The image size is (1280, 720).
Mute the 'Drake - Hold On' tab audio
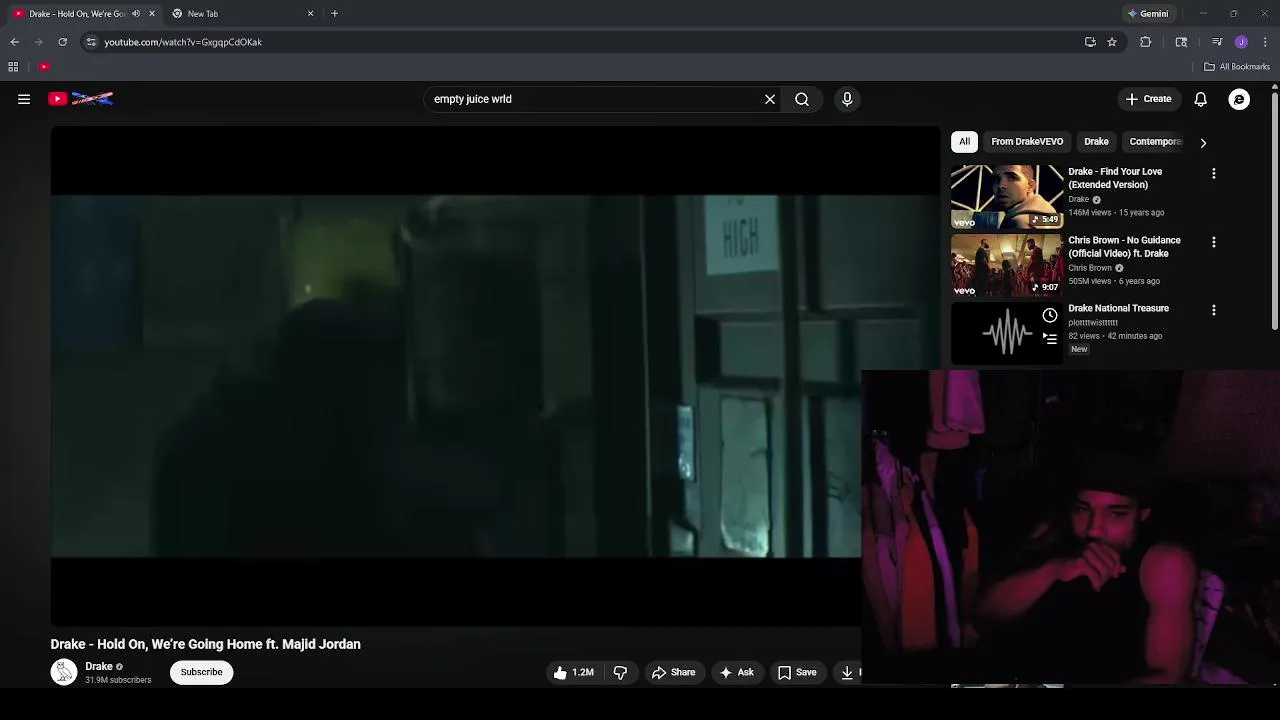pos(136,14)
